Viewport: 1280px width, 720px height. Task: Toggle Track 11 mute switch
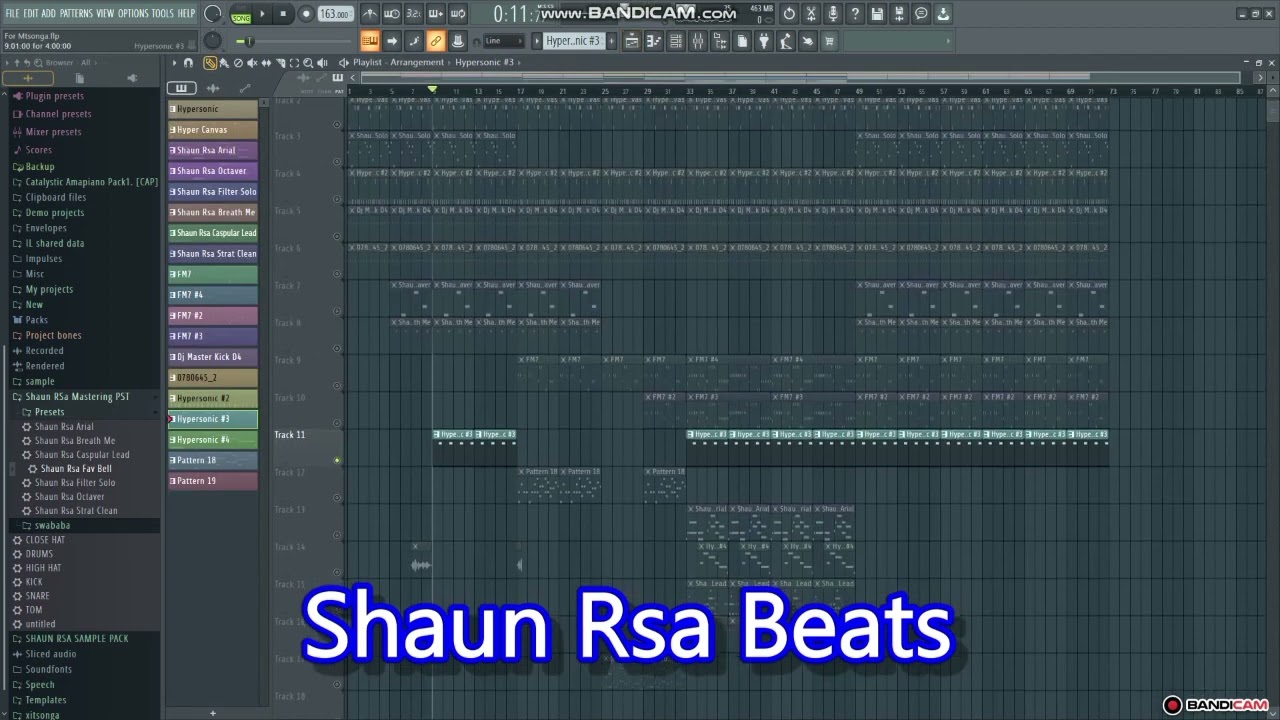pyautogui.click(x=337, y=460)
